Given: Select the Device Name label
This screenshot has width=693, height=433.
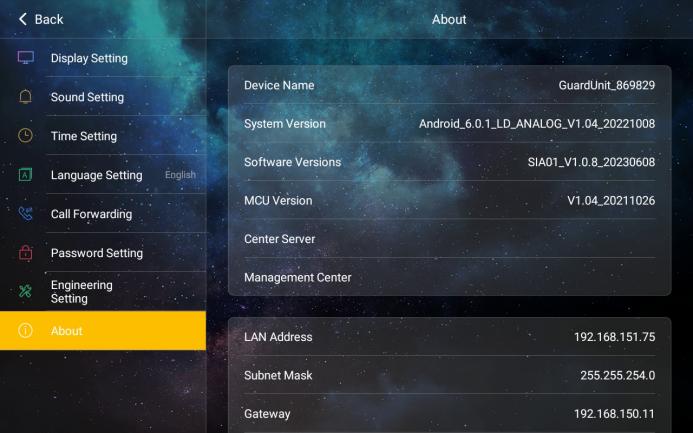Looking at the screenshot, I should click(x=279, y=85).
